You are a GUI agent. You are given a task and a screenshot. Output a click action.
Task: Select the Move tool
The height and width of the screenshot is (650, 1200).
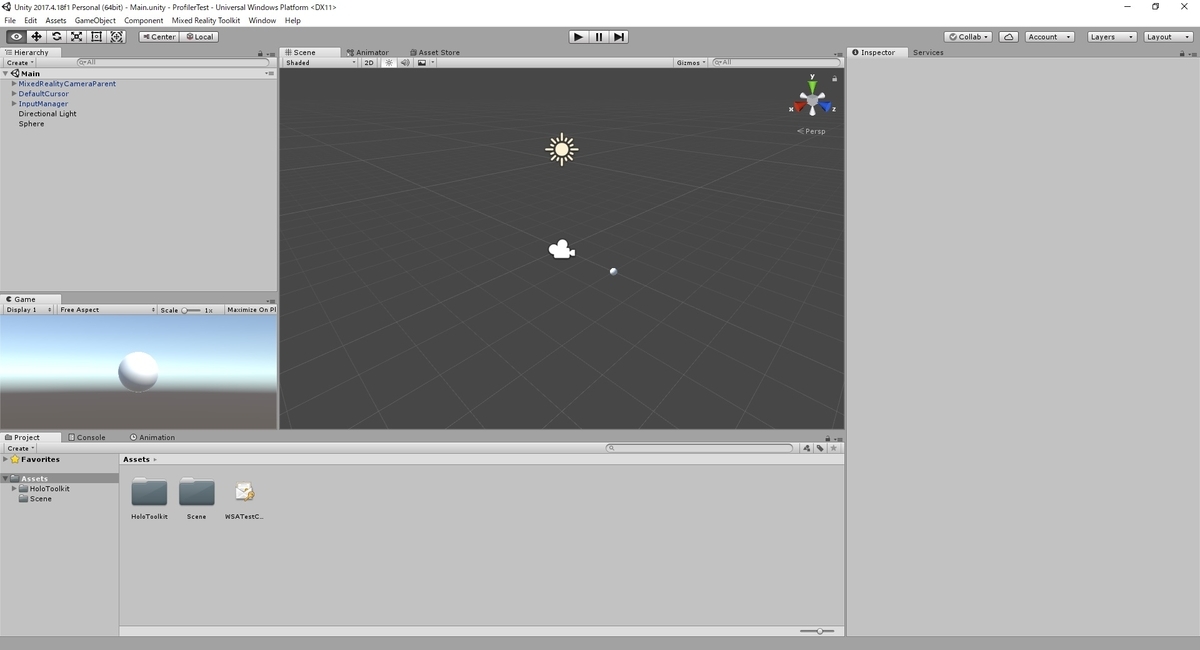pyautogui.click(x=36, y=37)
